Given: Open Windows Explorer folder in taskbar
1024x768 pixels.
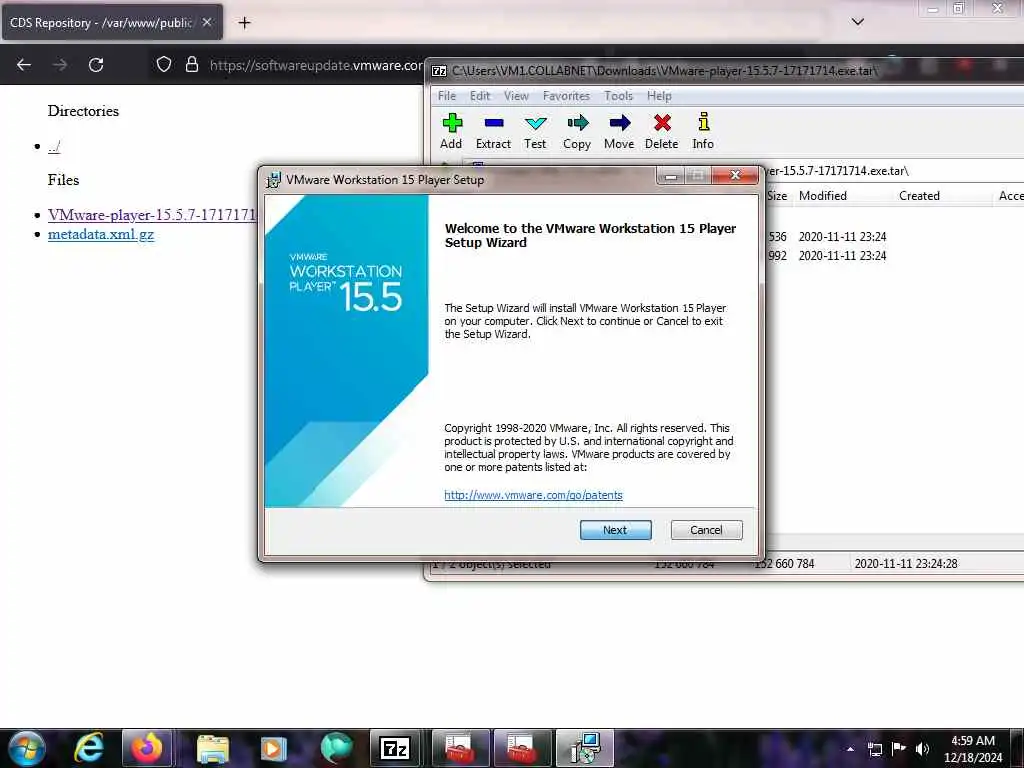Looking at the screenshot, I should tap(212, 748).
